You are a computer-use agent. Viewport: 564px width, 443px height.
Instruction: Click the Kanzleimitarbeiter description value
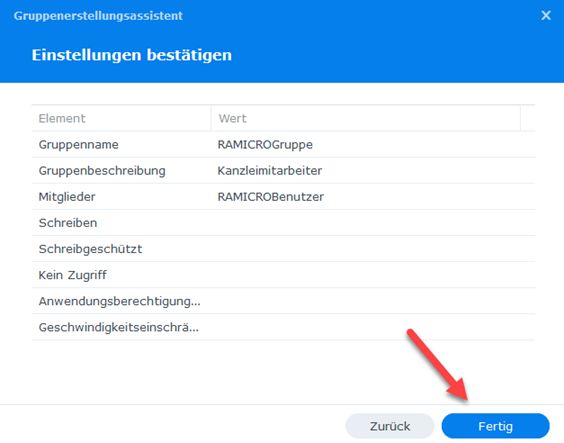click(x=270, y=170)
